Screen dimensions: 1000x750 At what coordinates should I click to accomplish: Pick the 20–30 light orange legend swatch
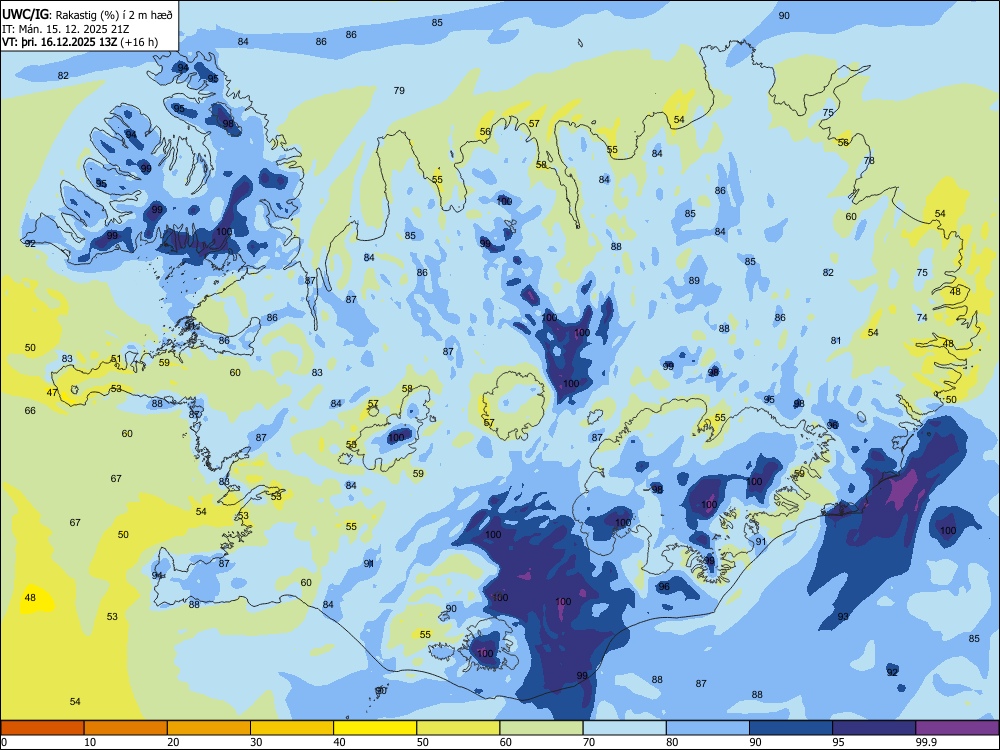[x=209, y=728]
